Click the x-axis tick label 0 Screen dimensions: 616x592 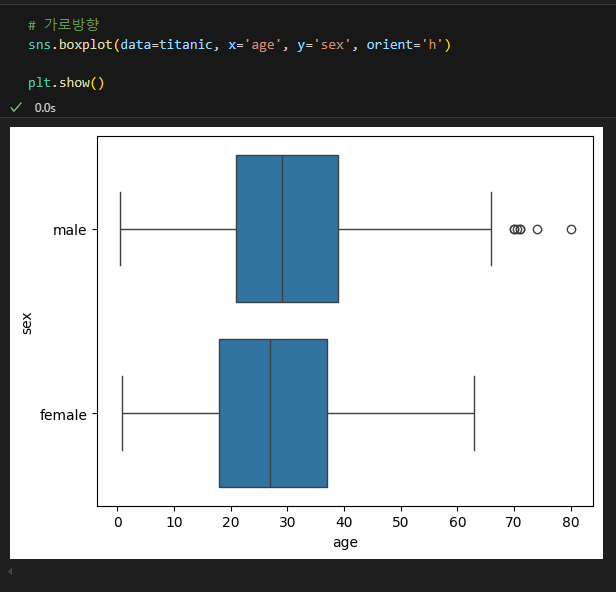point(118,522)
